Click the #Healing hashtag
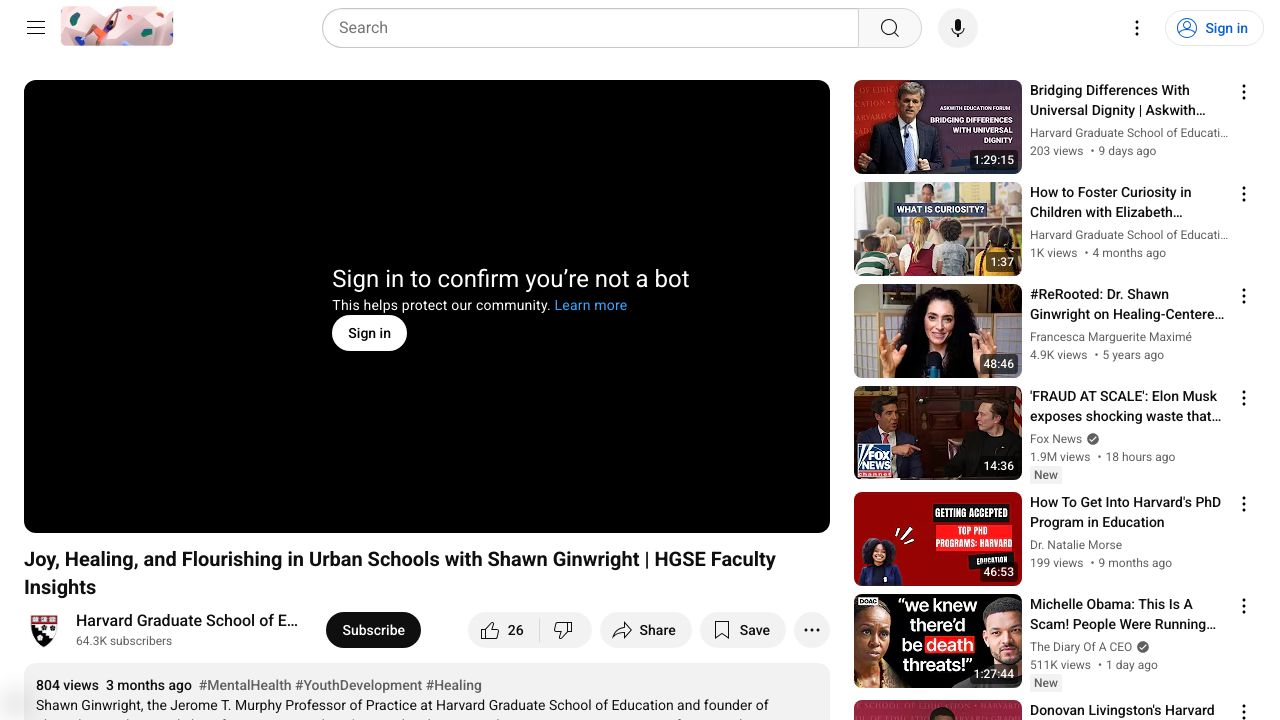 point(454,685)
